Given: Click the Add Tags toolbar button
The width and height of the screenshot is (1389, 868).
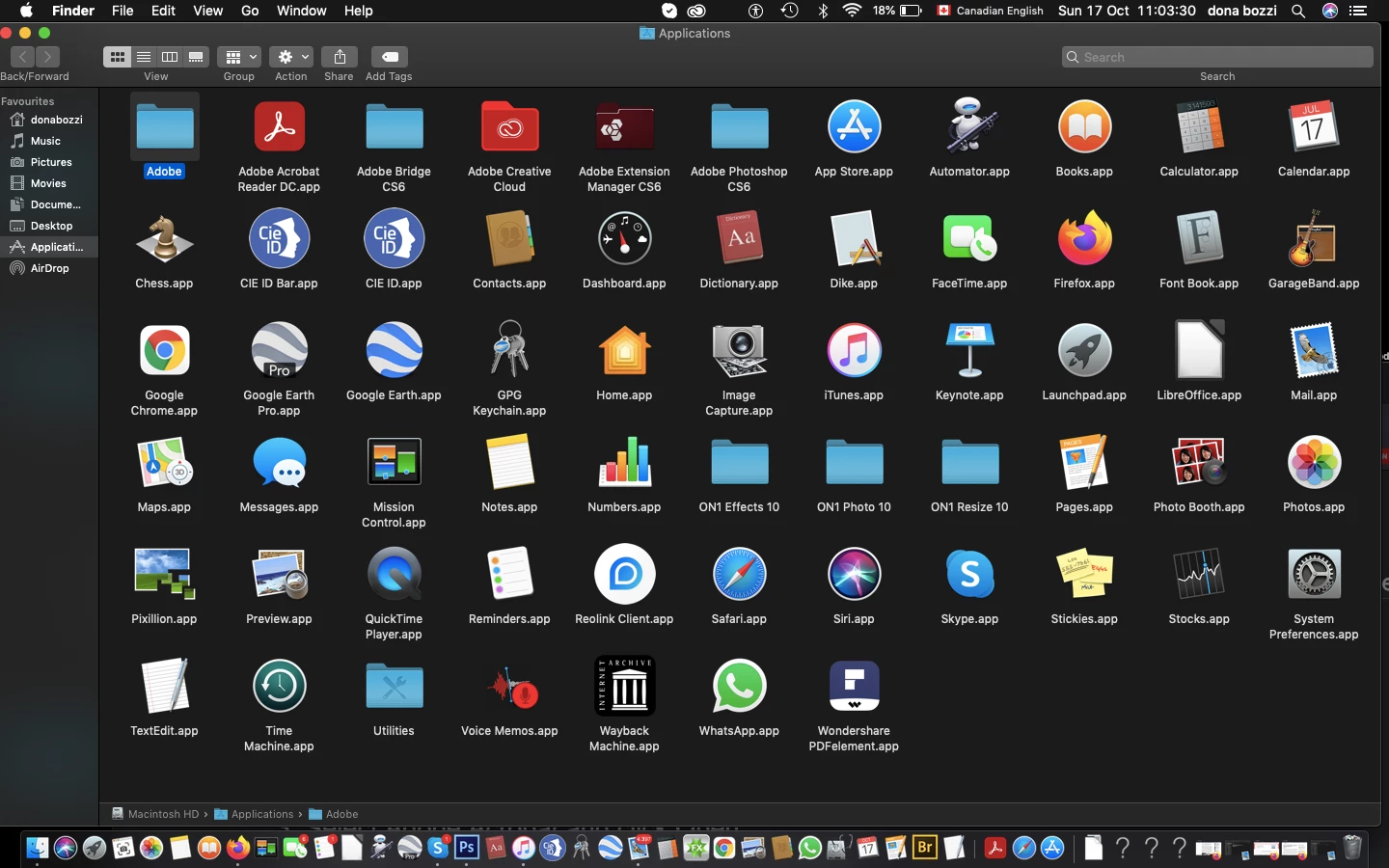Looking at the screenshot, I should tap(389, 57).
